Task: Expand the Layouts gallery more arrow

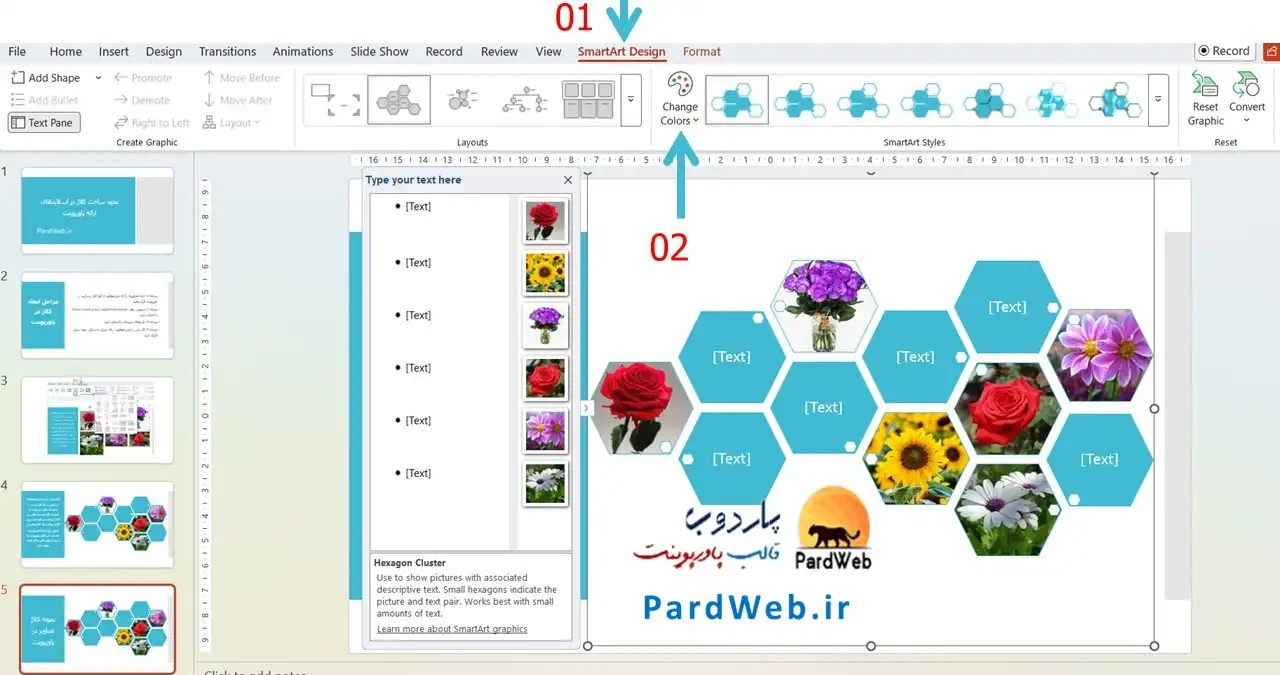Action: [x=630, y=100]
